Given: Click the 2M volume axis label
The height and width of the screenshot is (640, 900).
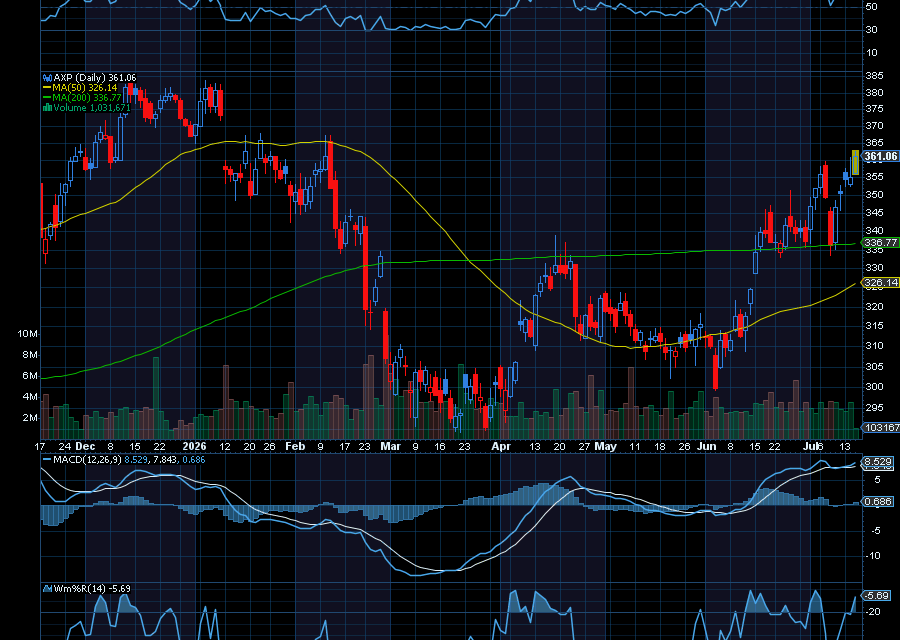Looking at the screenshot, I should (30, 417).
